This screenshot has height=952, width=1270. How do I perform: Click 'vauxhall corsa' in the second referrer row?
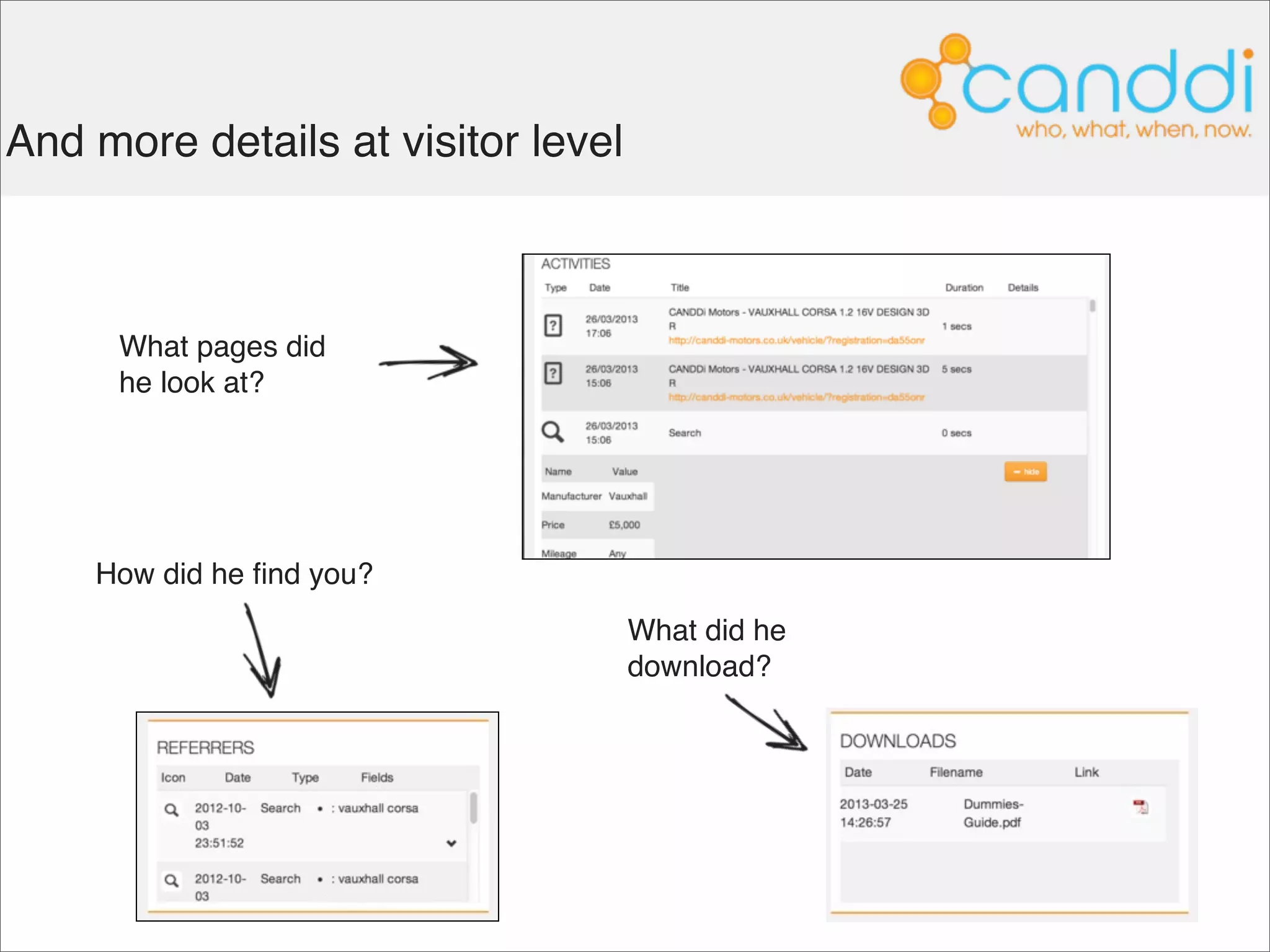pos(378,879)
